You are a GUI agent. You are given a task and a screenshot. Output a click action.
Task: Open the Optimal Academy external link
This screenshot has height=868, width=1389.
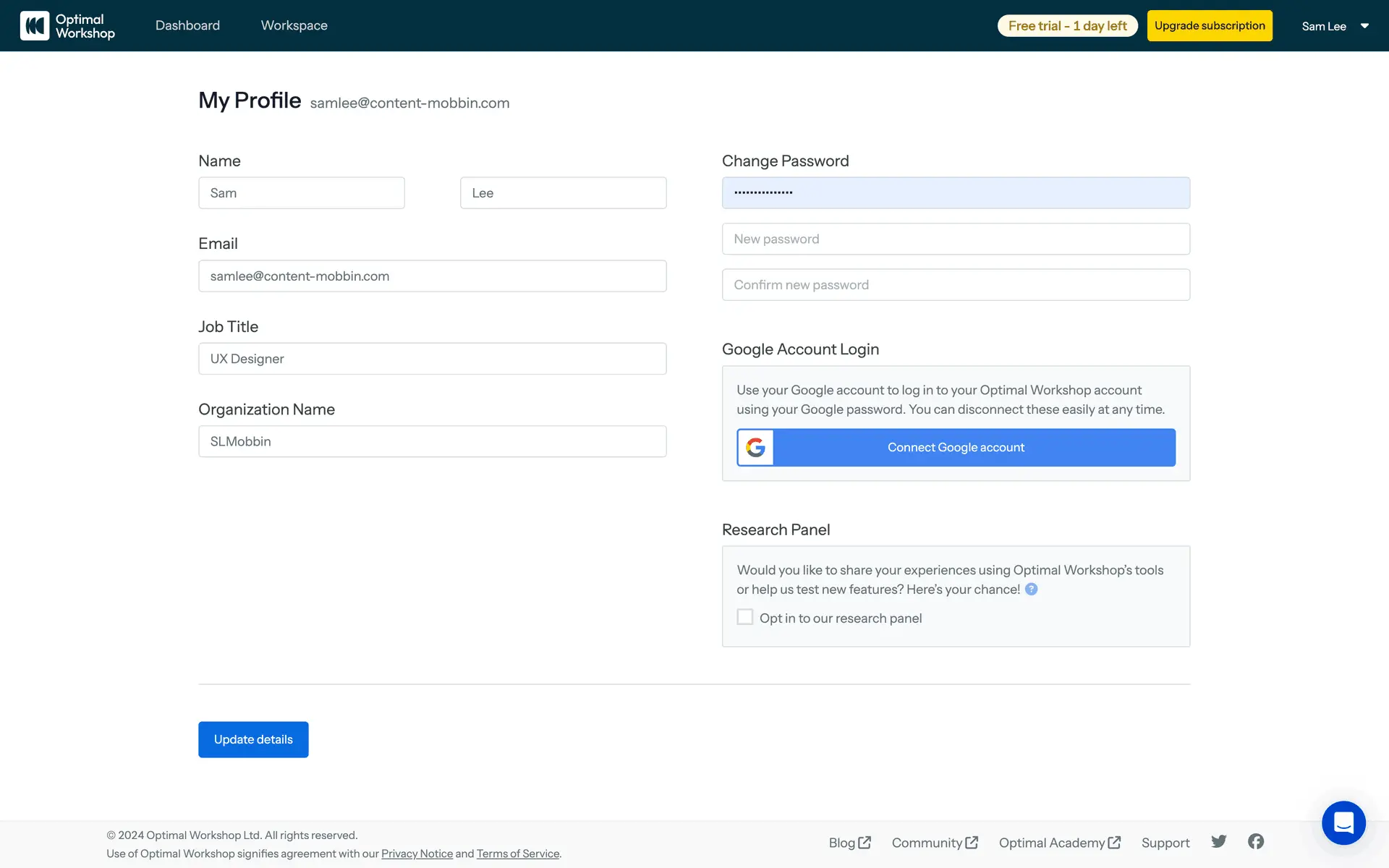1059,843
